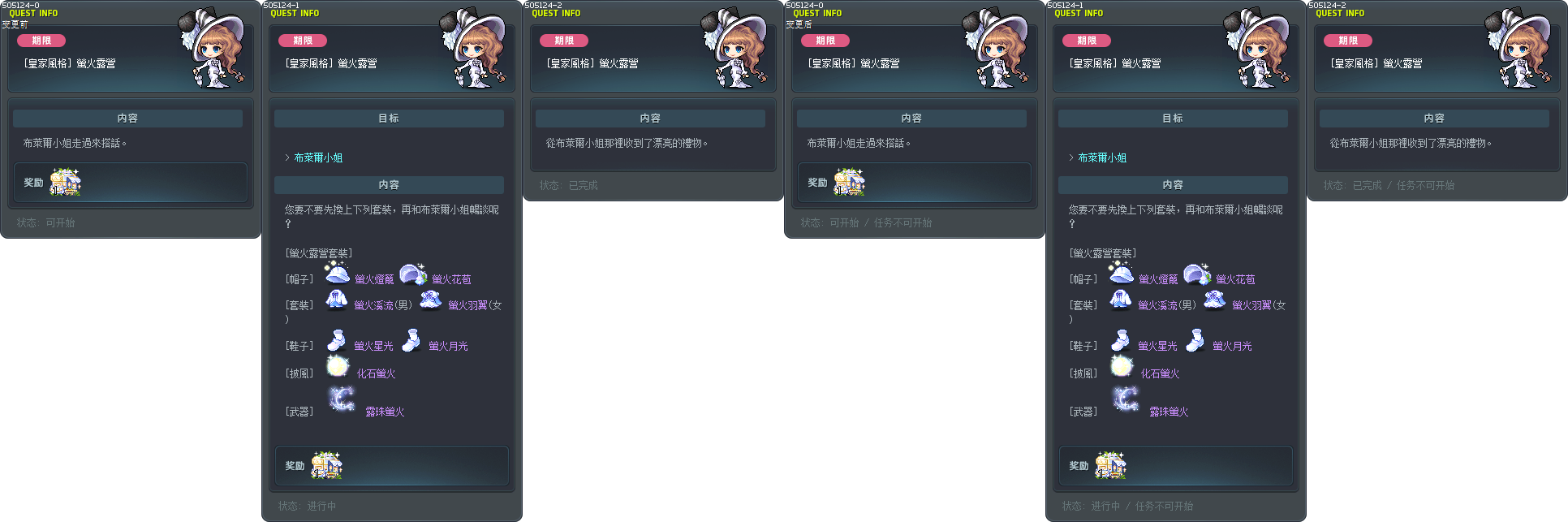Click the 螢火花苞 hat icon in the 进行中 panel
This screenshot has height=522, width=1568.
click(x=413, y=274)
